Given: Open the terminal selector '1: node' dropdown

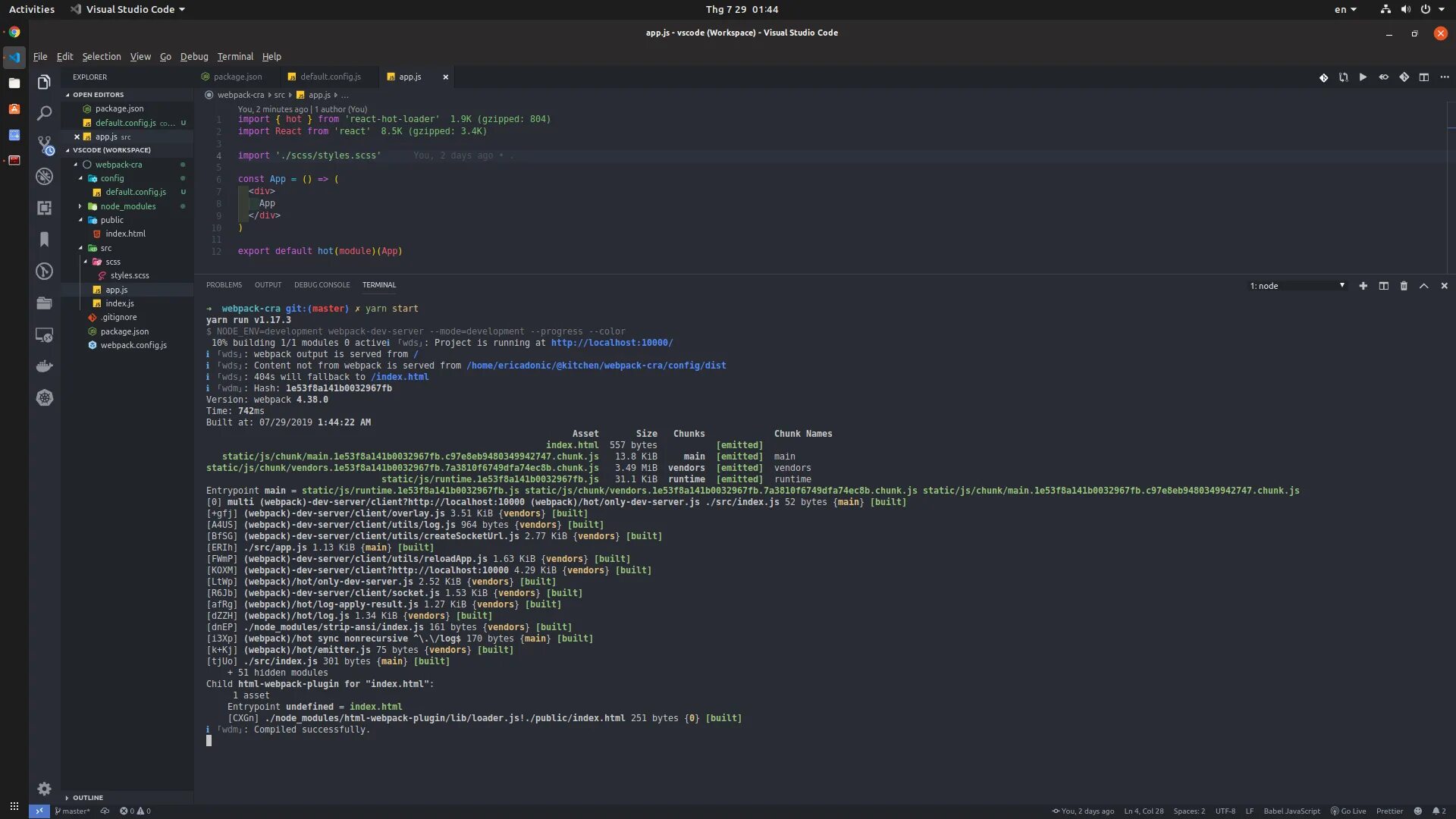Looking at the screenshot, I should pos(1297,286).
